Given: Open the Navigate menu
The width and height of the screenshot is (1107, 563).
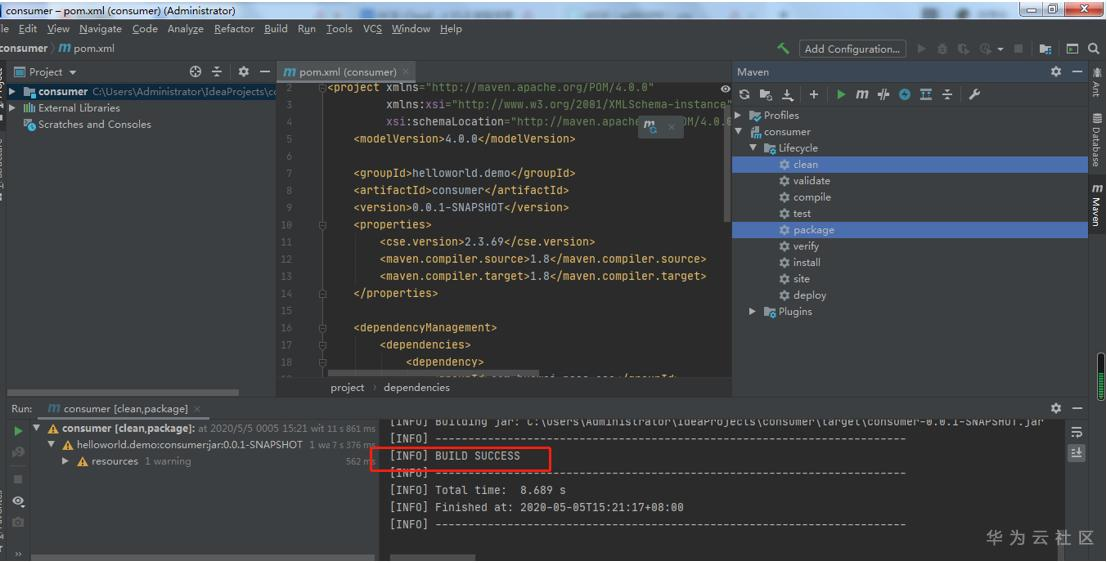Looking at the screenshot, I should pyautogui.click(x=100, y=29).
